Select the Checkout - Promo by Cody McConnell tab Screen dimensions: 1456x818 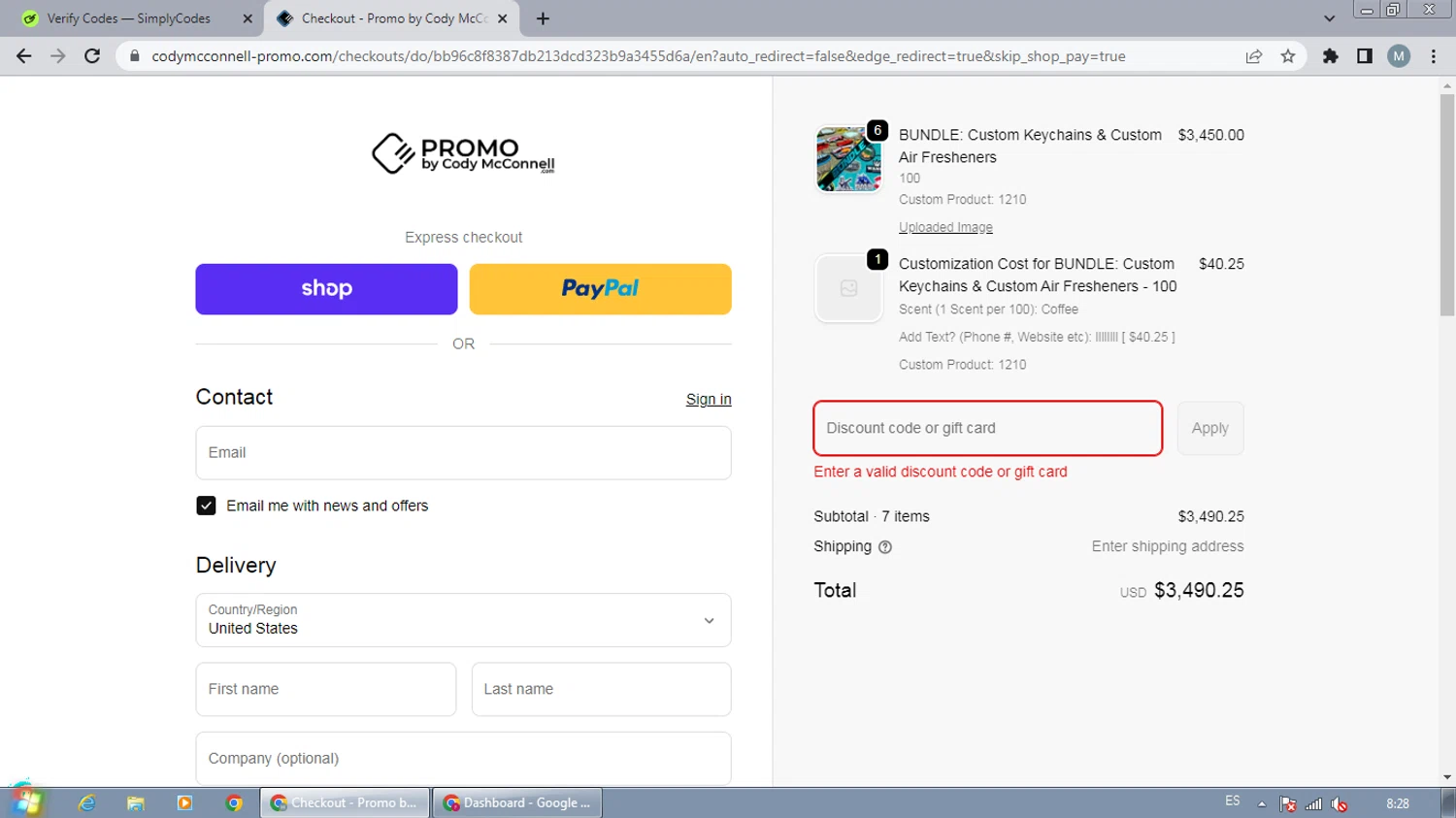pos(393,18)
